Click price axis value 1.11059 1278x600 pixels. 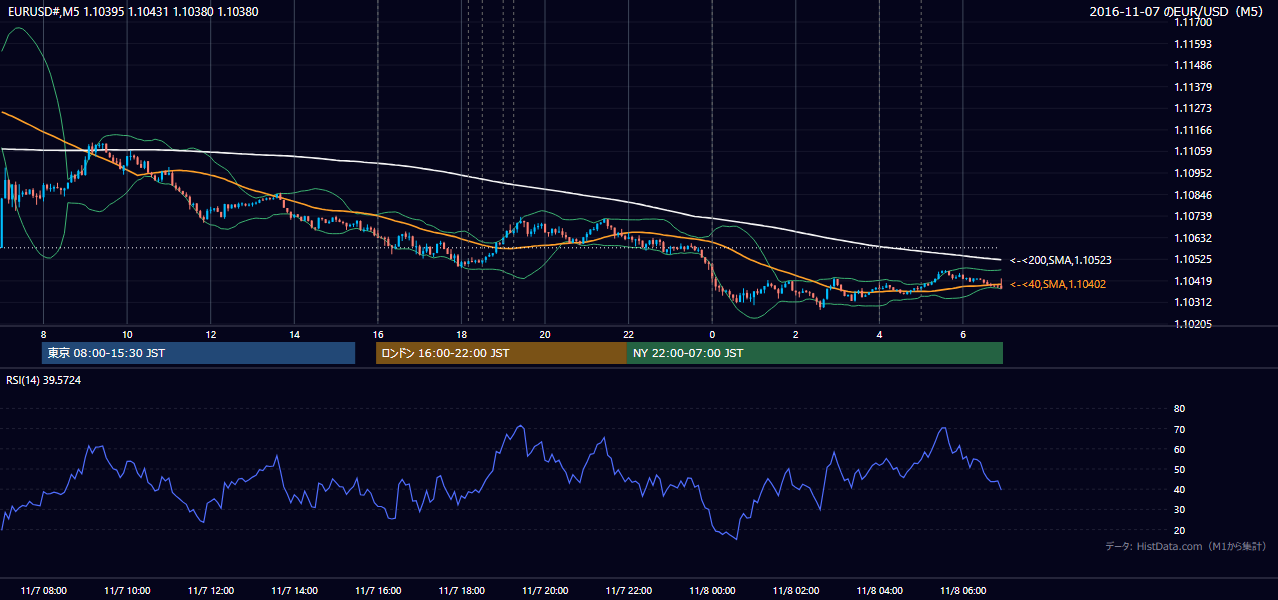point(1194,151)
